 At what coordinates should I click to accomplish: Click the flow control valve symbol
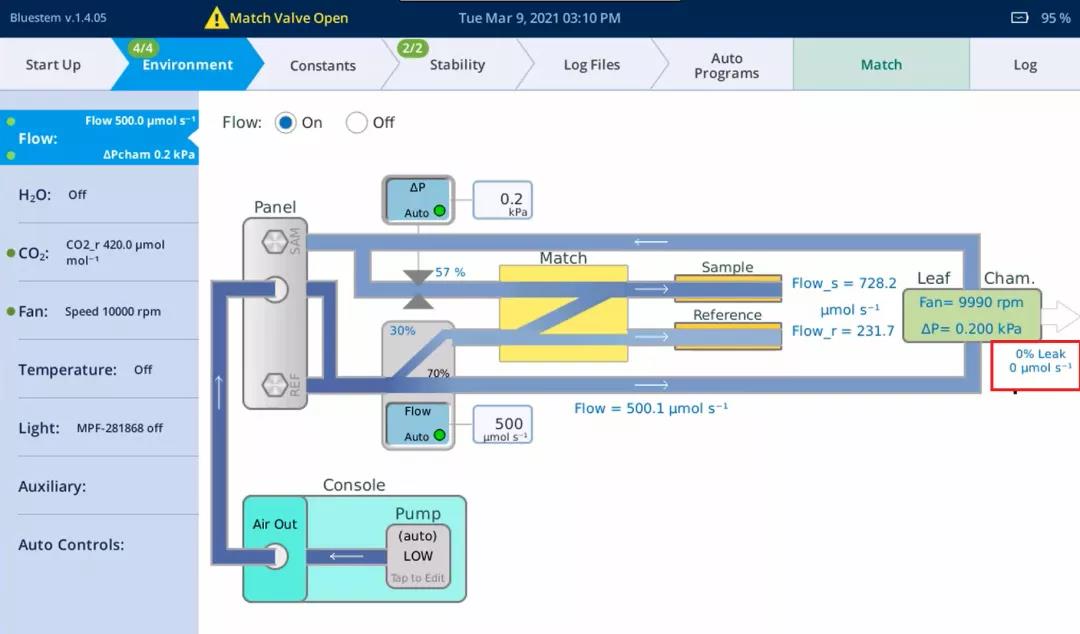click(417, 288)
